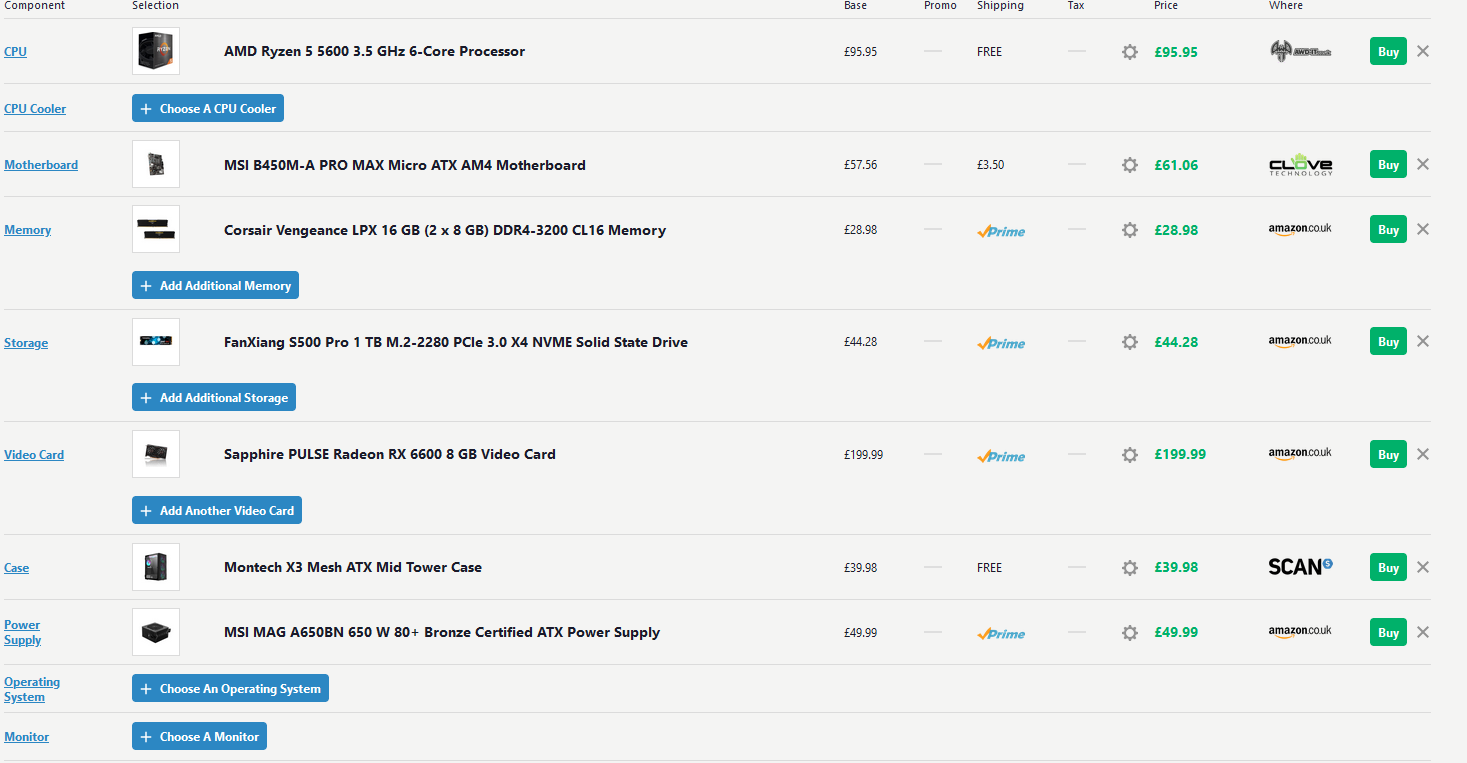Buy the Corsair Vengeance LPX memory
Screen dimensions: 1467x763
(1388, 229)
